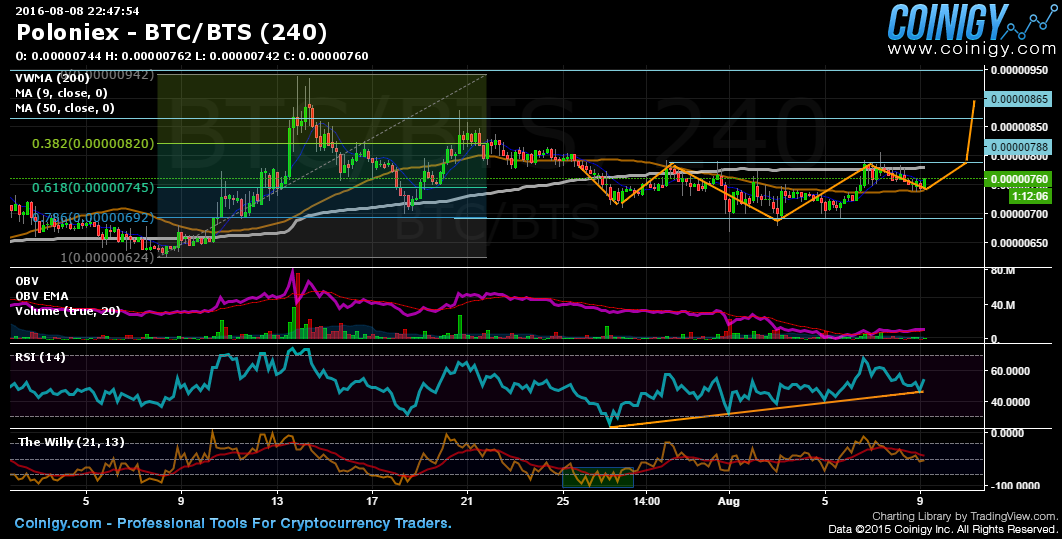Click the 0.382(0.00000820) Fibonacci level label
The image size is (1062, 539).
(x=93, y=144)
